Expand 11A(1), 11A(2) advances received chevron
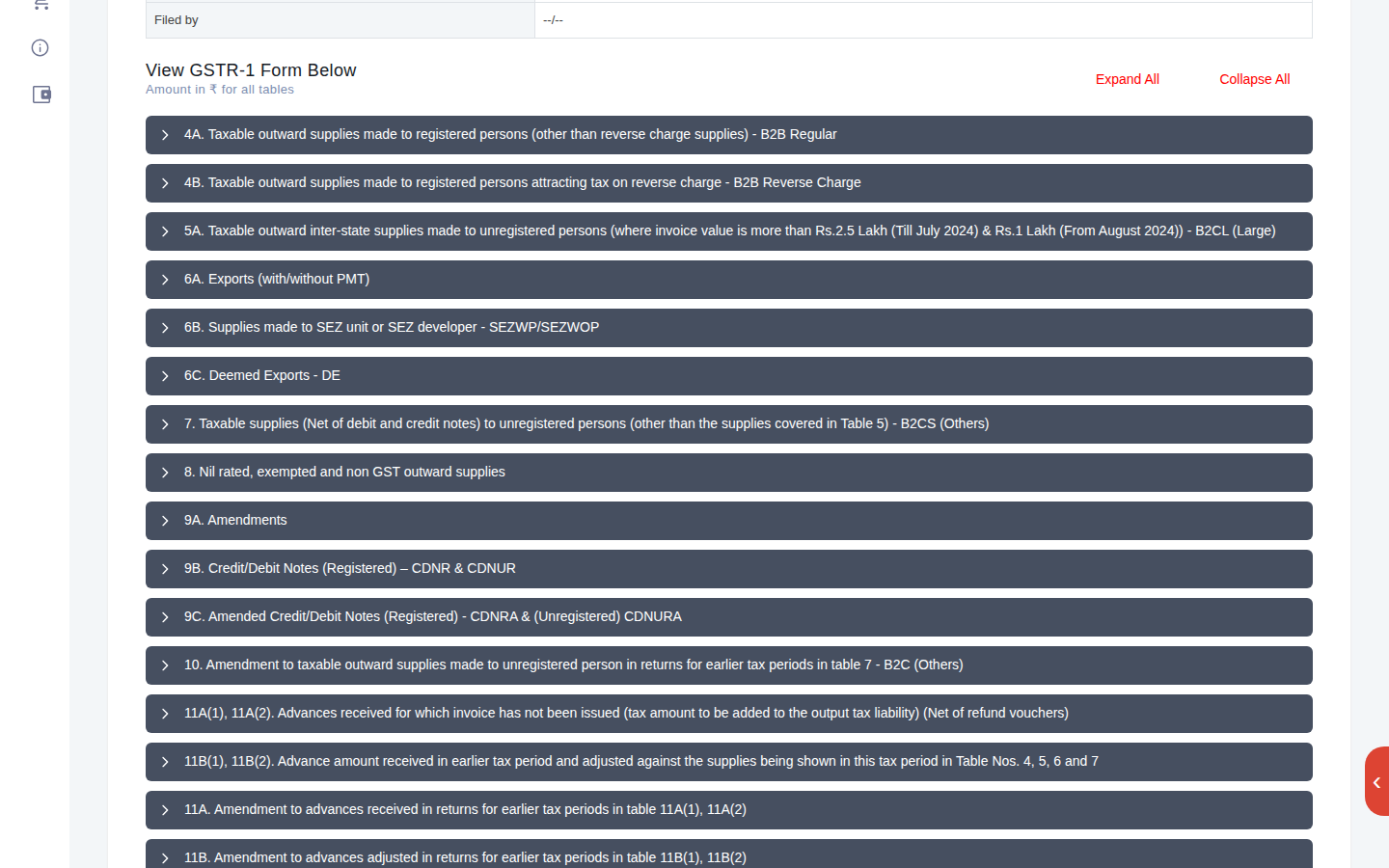Viewport: 1389px width, 868px height. [x=165, y=714]
